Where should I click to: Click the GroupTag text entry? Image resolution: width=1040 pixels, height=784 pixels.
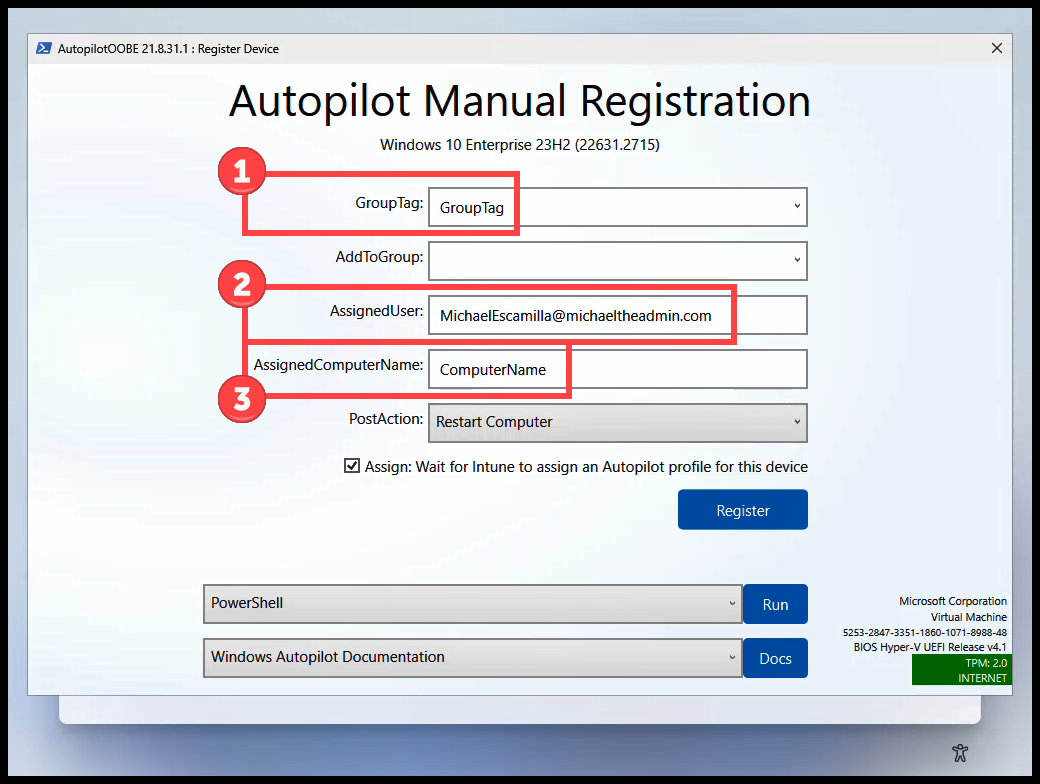pyautogui.click(x=600, y=208)
